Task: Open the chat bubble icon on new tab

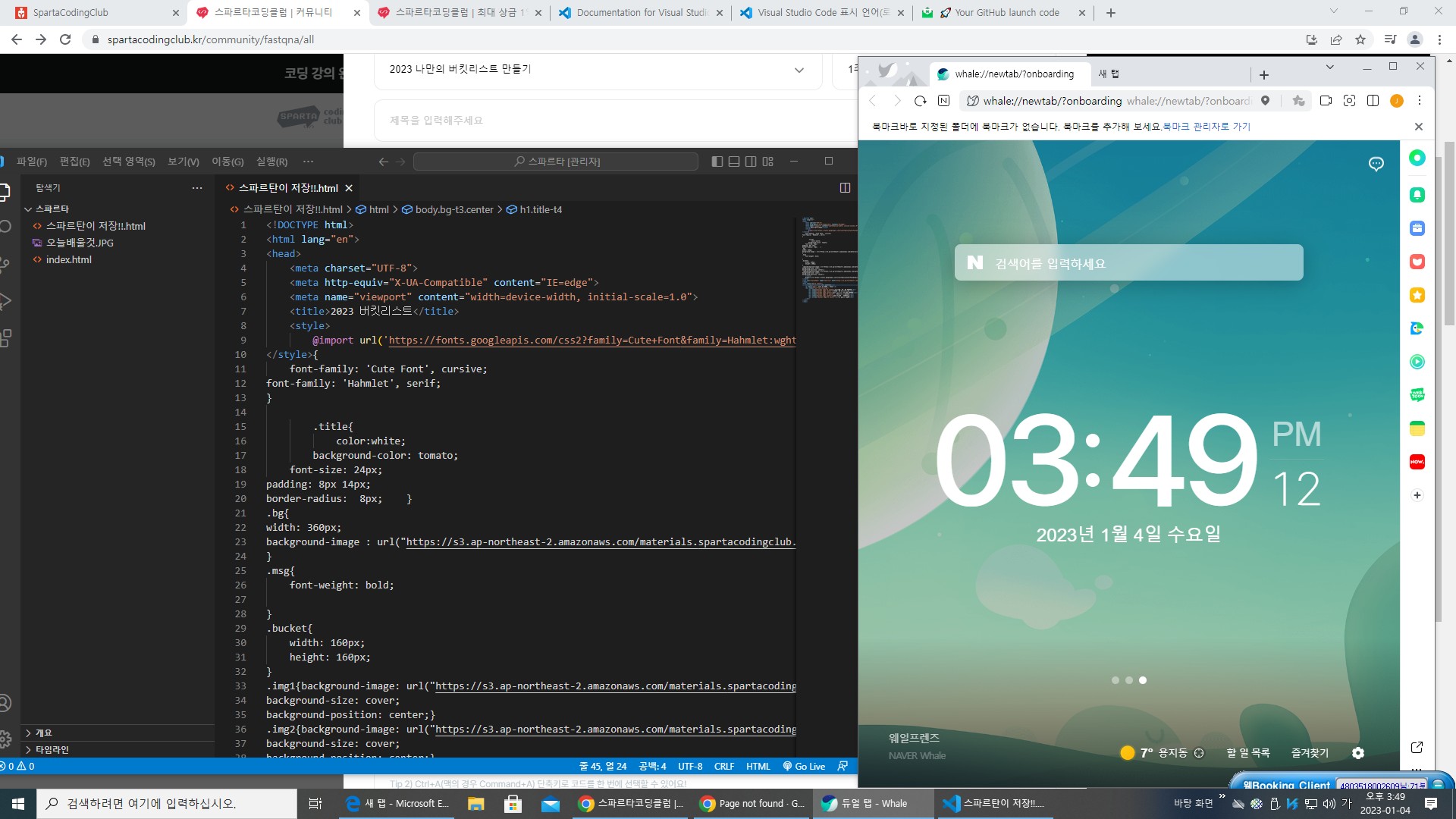Action: [1376, 164]
